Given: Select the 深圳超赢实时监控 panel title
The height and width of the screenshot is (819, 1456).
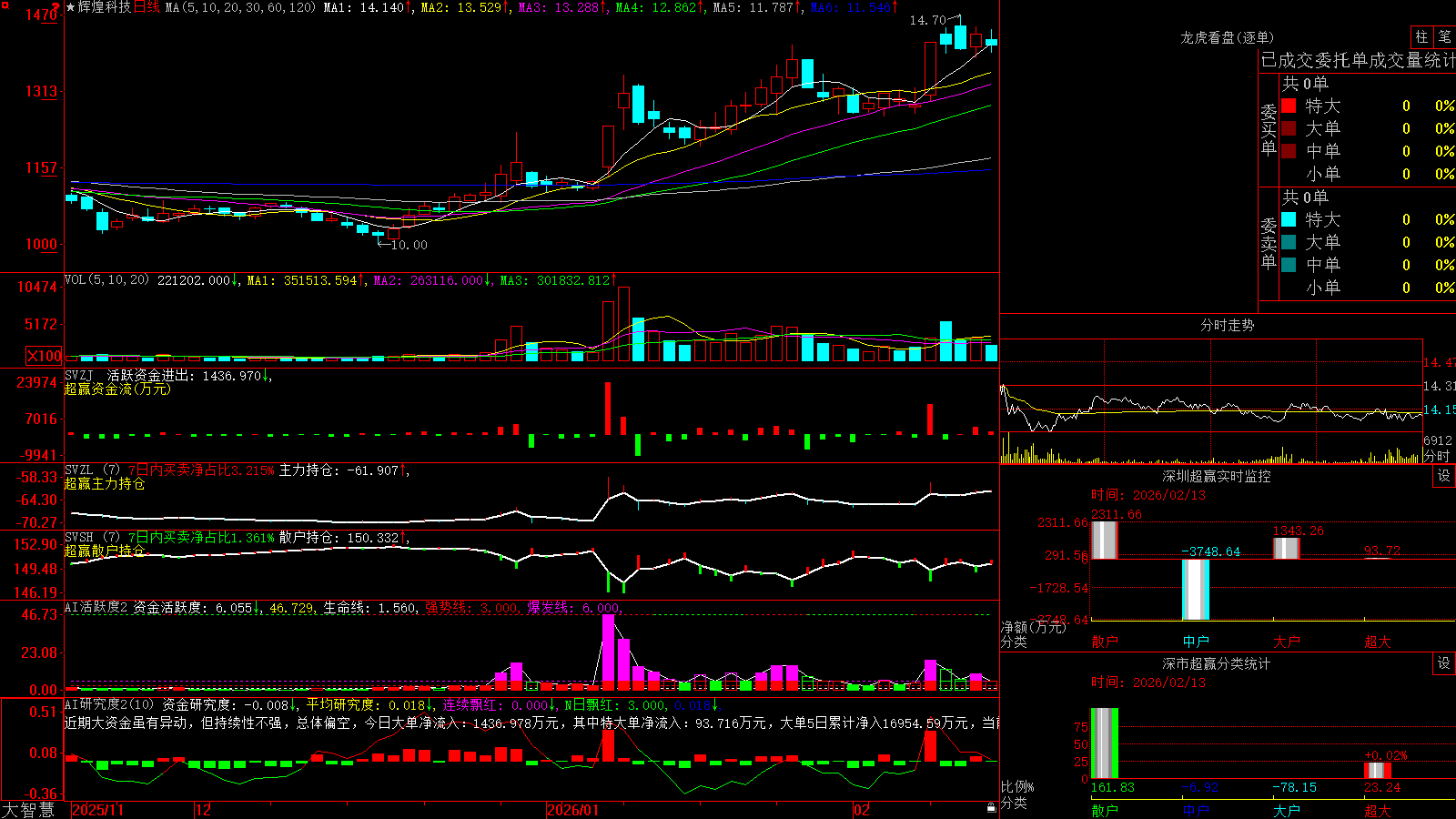Looking at the screenshot, I should point(1216,476).
